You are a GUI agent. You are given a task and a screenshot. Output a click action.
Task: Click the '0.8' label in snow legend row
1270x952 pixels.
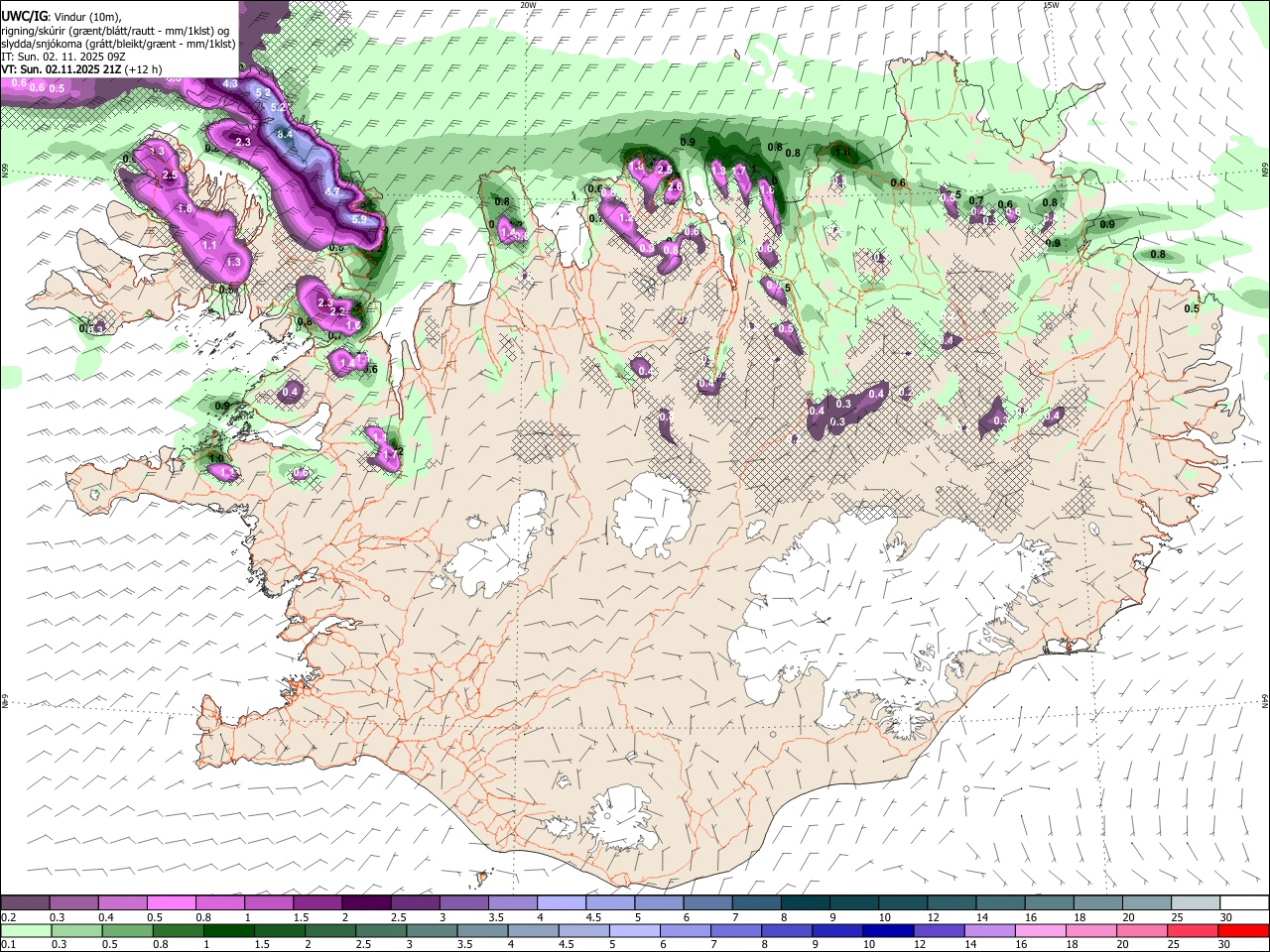pyautogui.click(x=203, y=917)
